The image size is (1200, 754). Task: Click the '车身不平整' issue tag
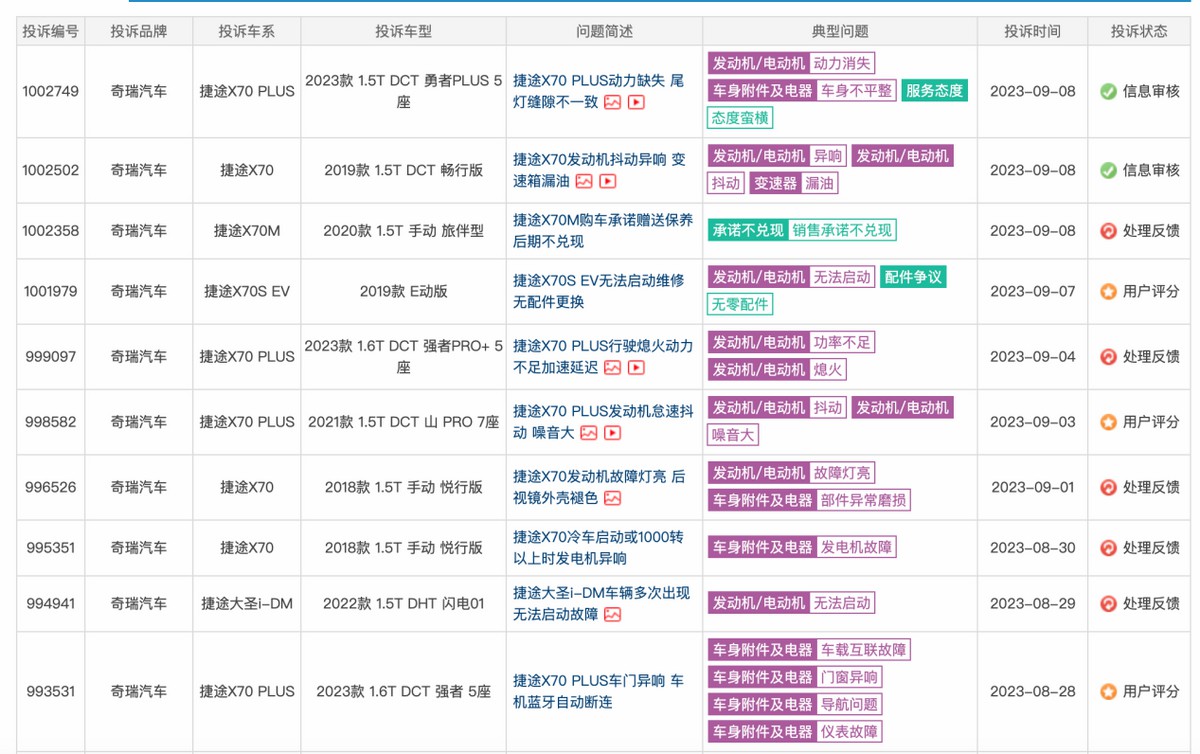point(857,91)
